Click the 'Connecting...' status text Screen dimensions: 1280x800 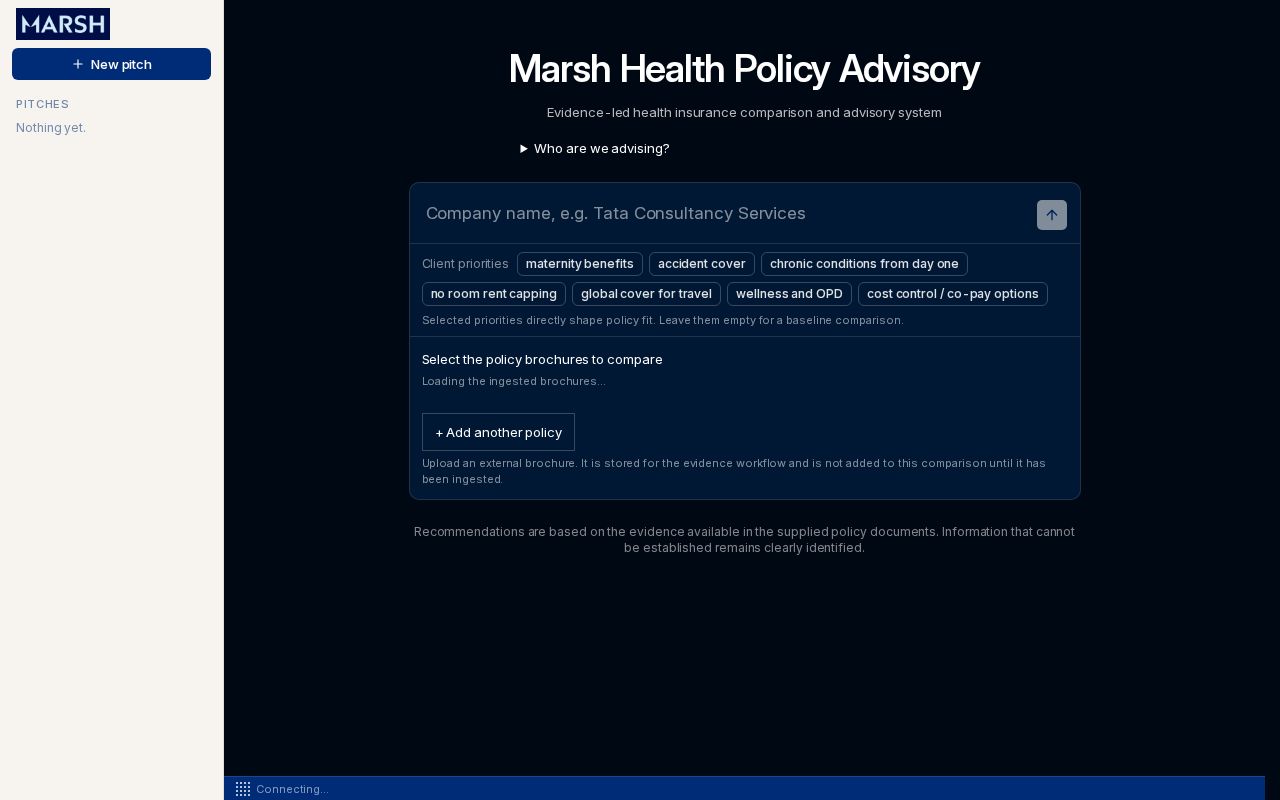point(292,789)
